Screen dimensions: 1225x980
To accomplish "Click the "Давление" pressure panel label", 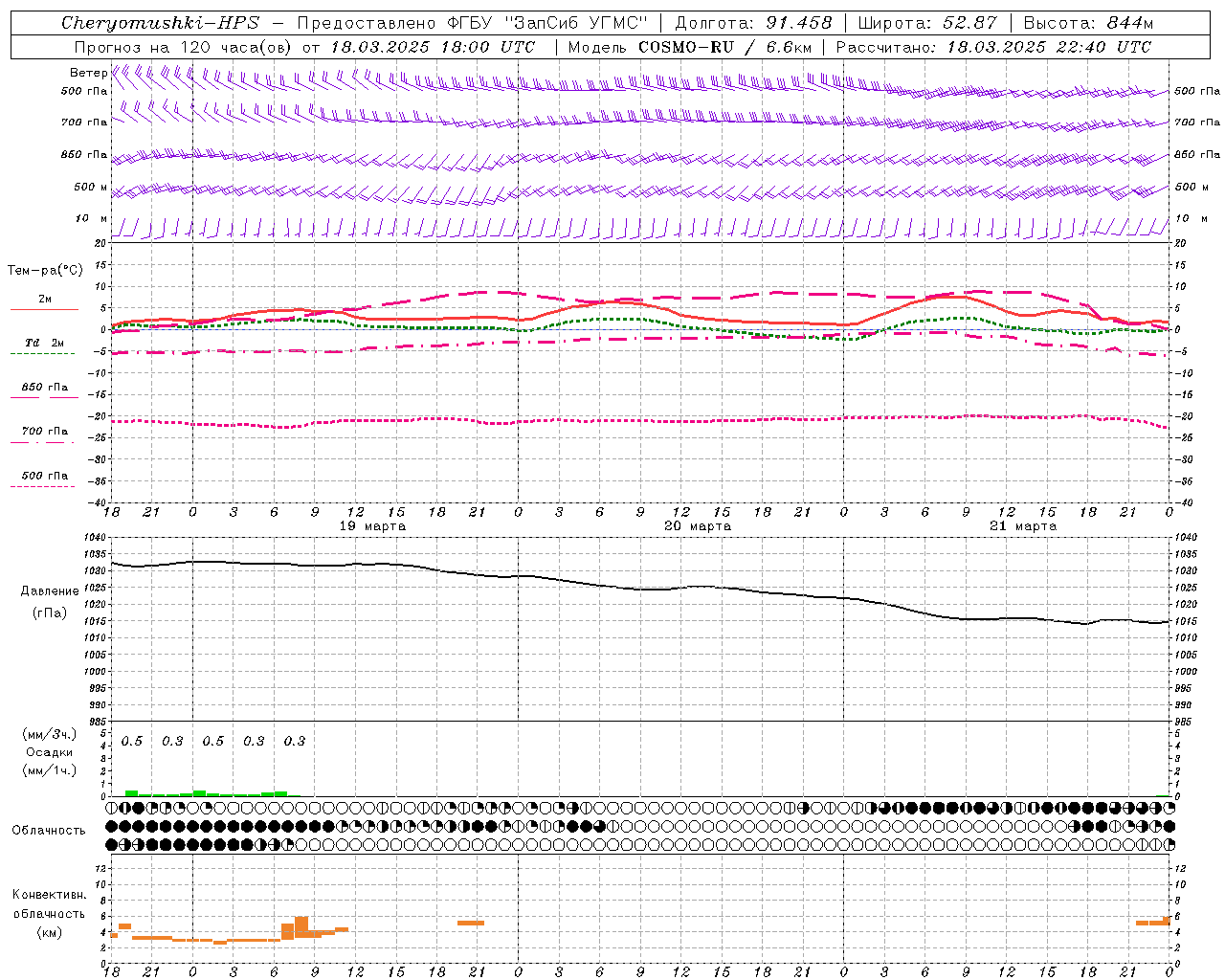I will (50, 591).
